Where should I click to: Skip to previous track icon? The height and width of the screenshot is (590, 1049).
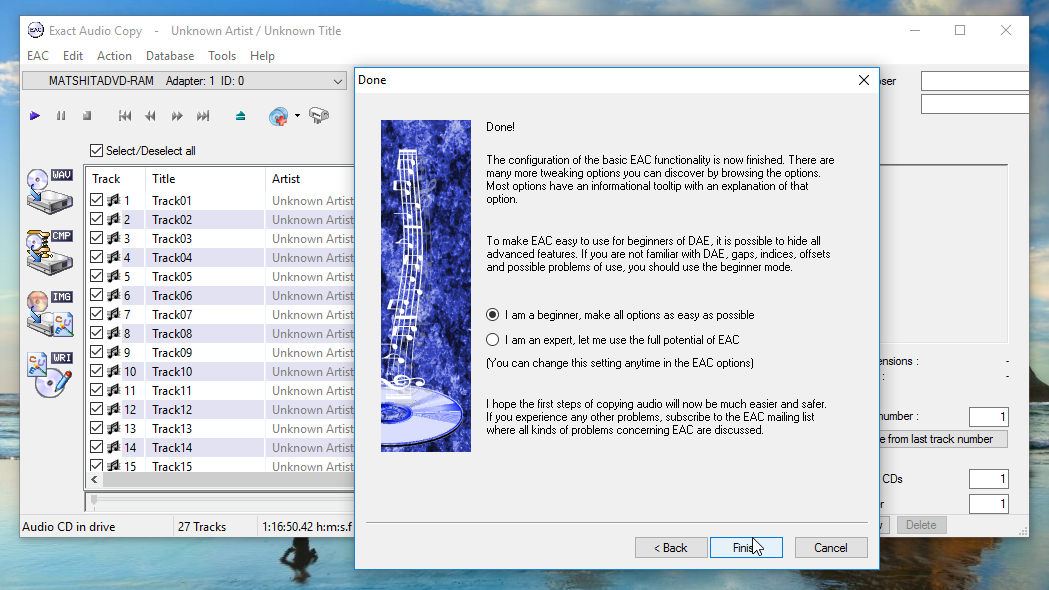124,116
